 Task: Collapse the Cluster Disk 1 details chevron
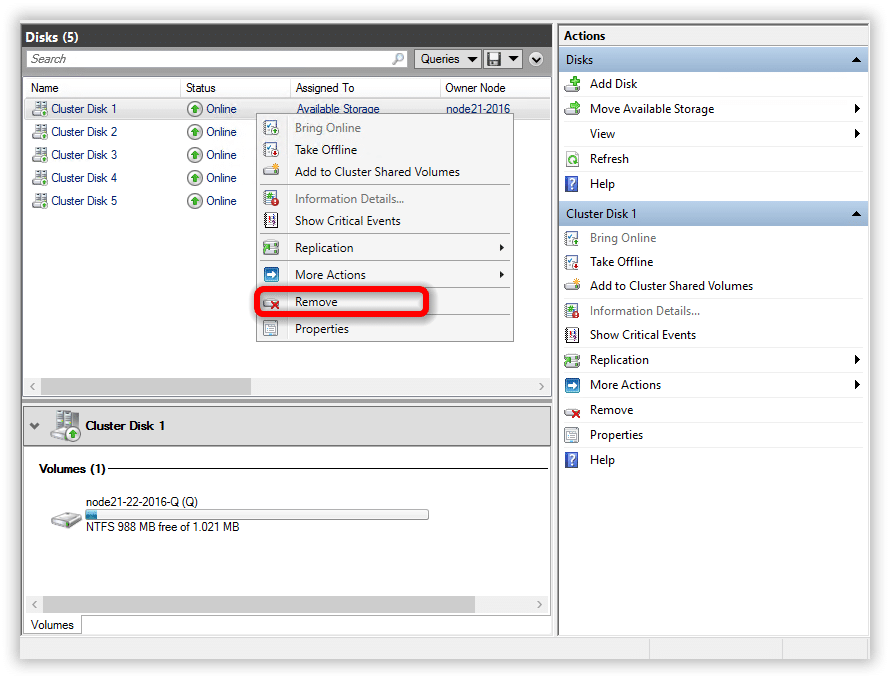(35, 426)
